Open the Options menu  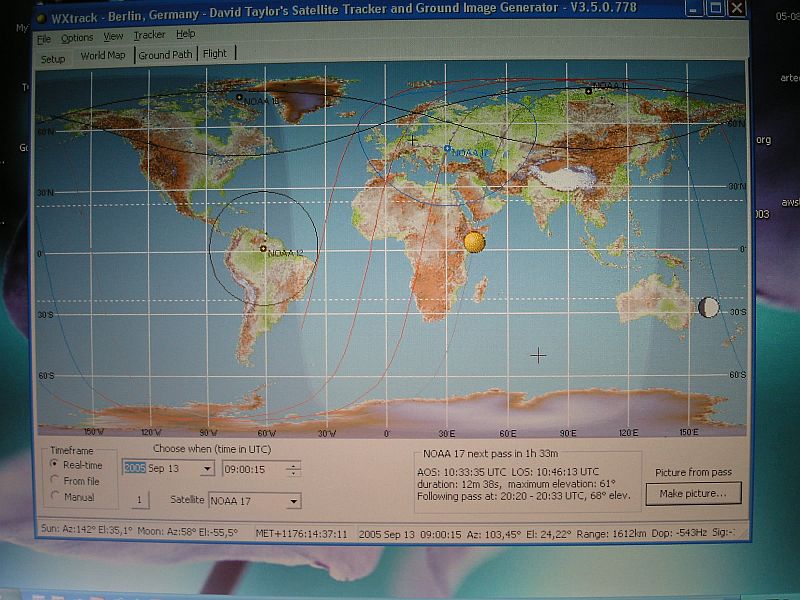coord(77,38)
